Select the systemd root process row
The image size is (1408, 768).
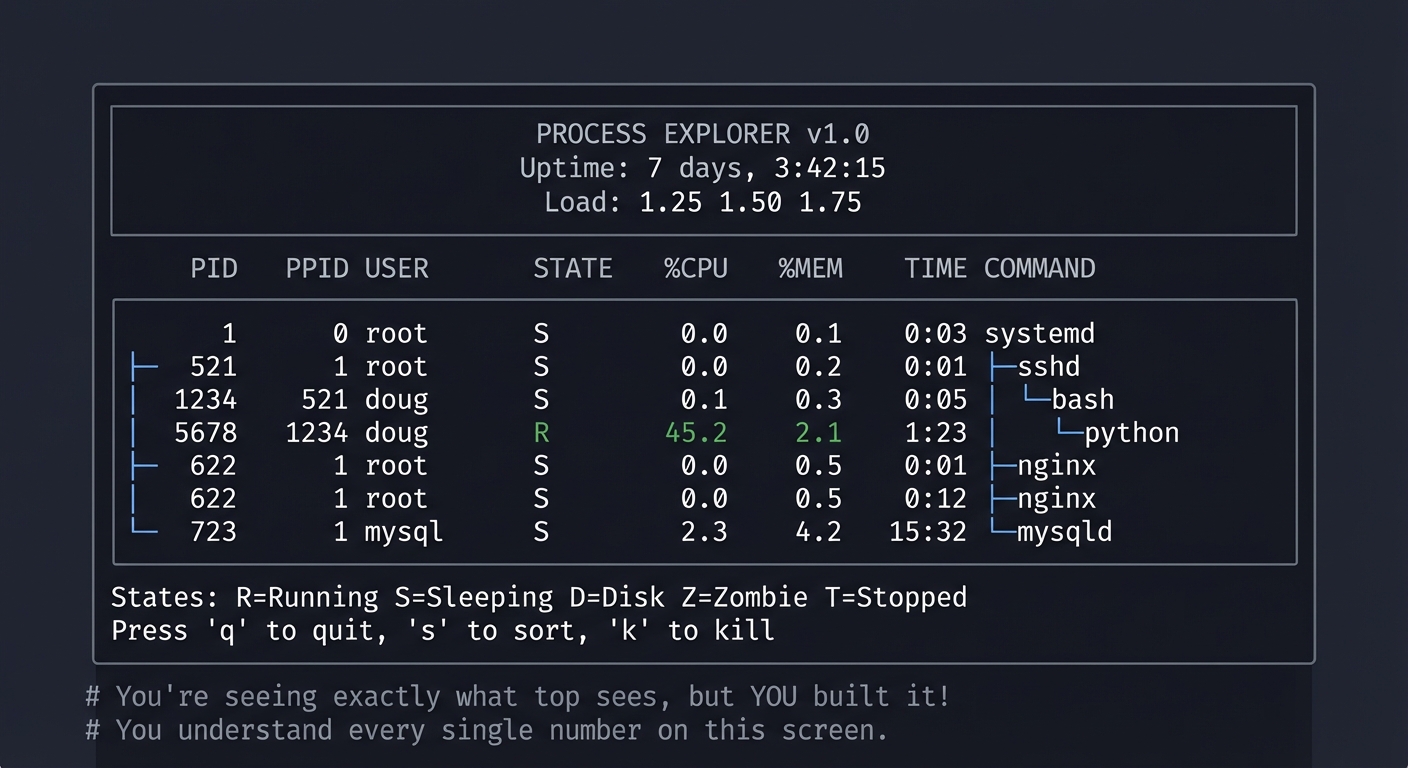click(x=1040, y=333)
